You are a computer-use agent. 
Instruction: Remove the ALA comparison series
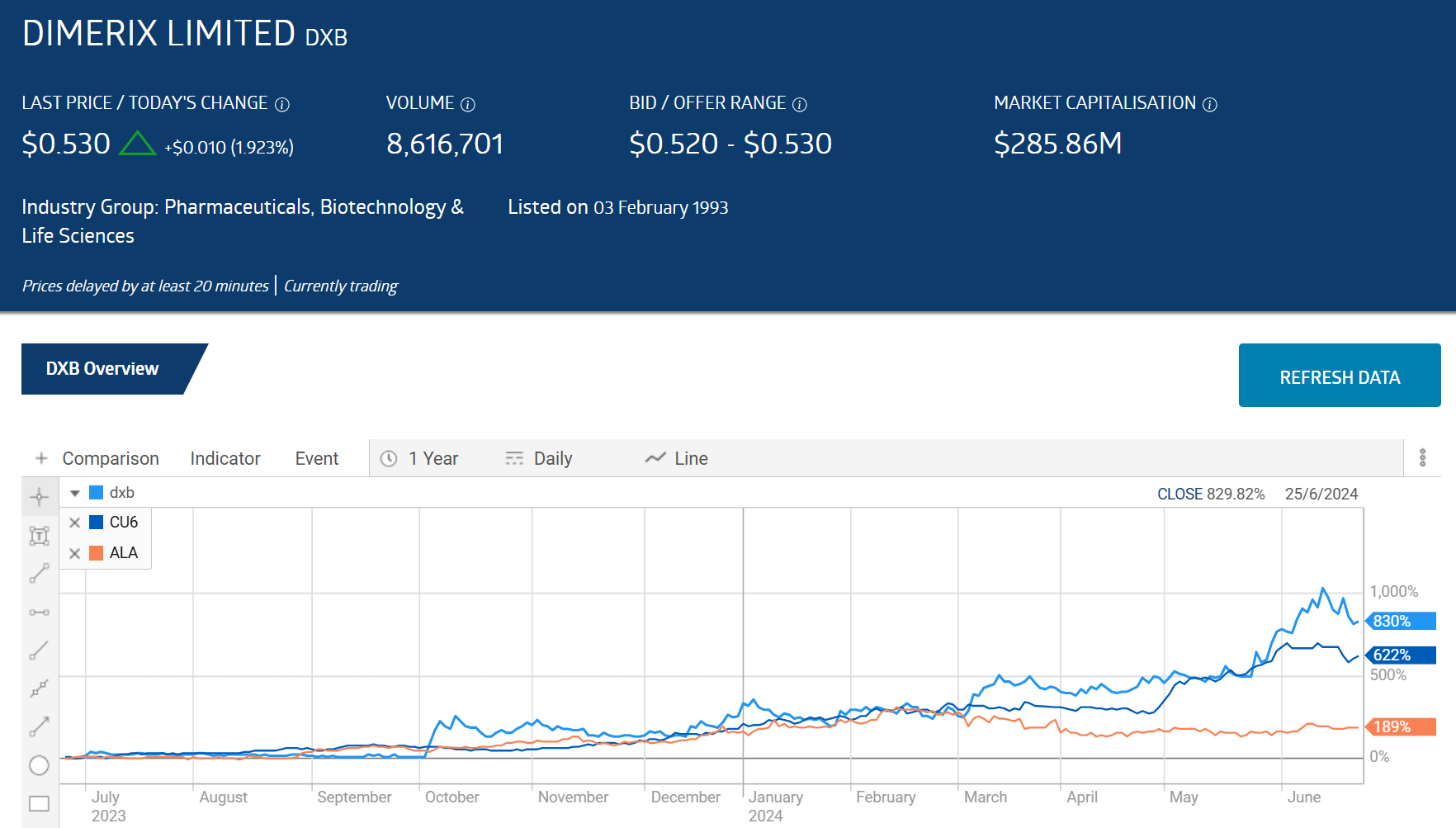click(75, 553)
